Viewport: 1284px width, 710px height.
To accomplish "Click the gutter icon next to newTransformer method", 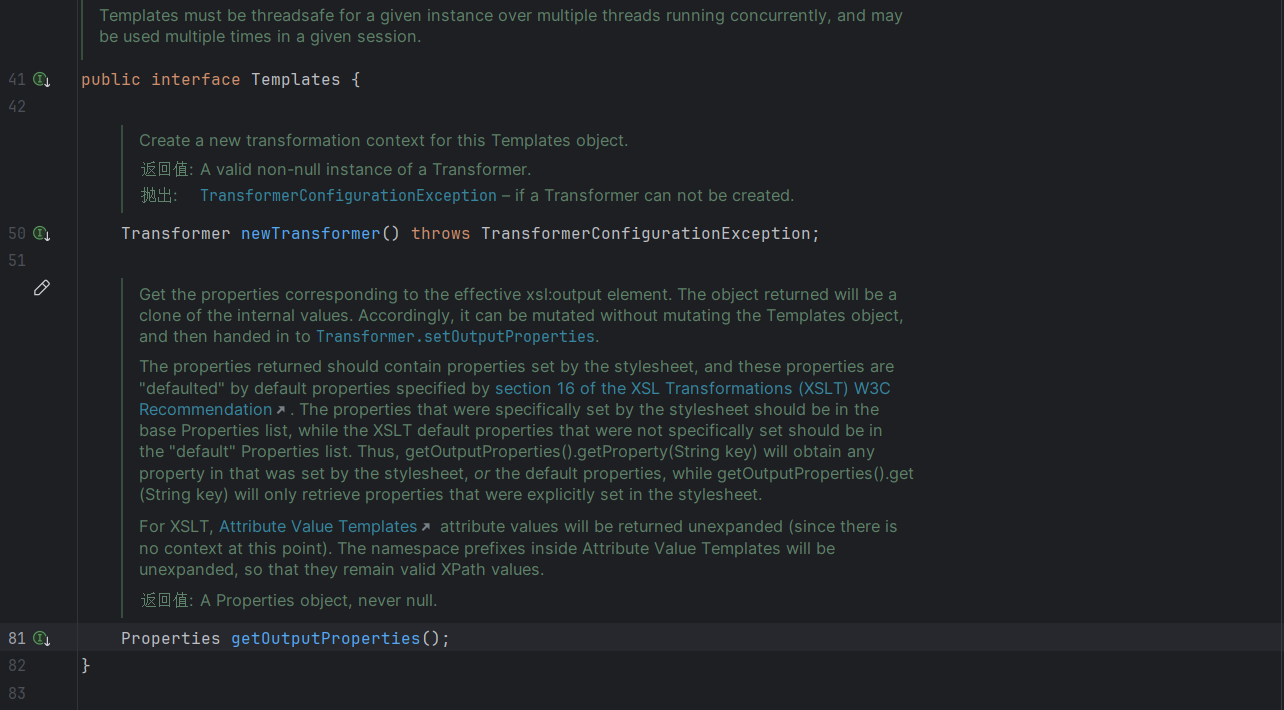I will pyautogui.click(x=41, y=234).
